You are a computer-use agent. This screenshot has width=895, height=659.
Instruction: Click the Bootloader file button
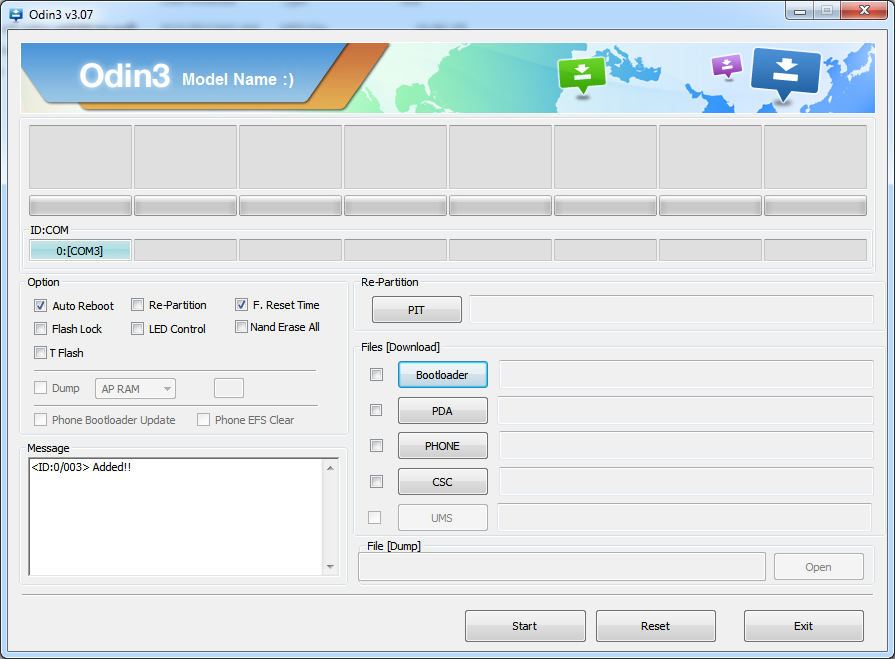(442, 375)
